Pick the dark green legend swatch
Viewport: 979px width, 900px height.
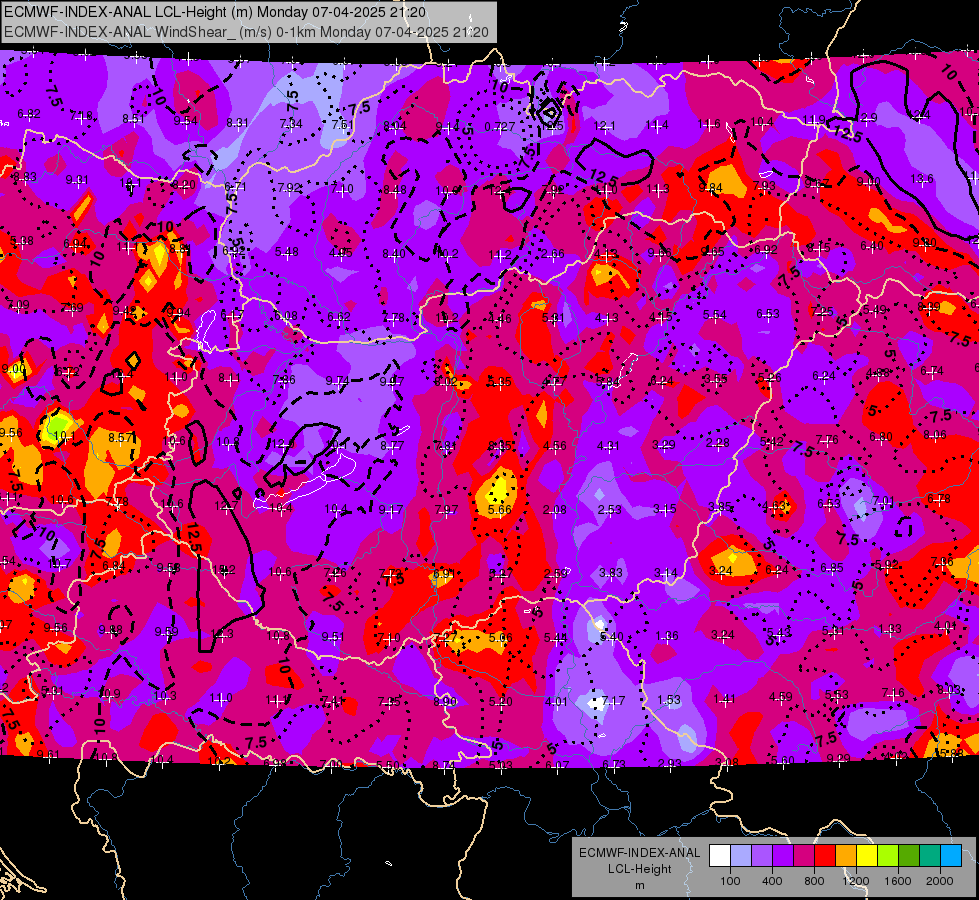point(909,856)
